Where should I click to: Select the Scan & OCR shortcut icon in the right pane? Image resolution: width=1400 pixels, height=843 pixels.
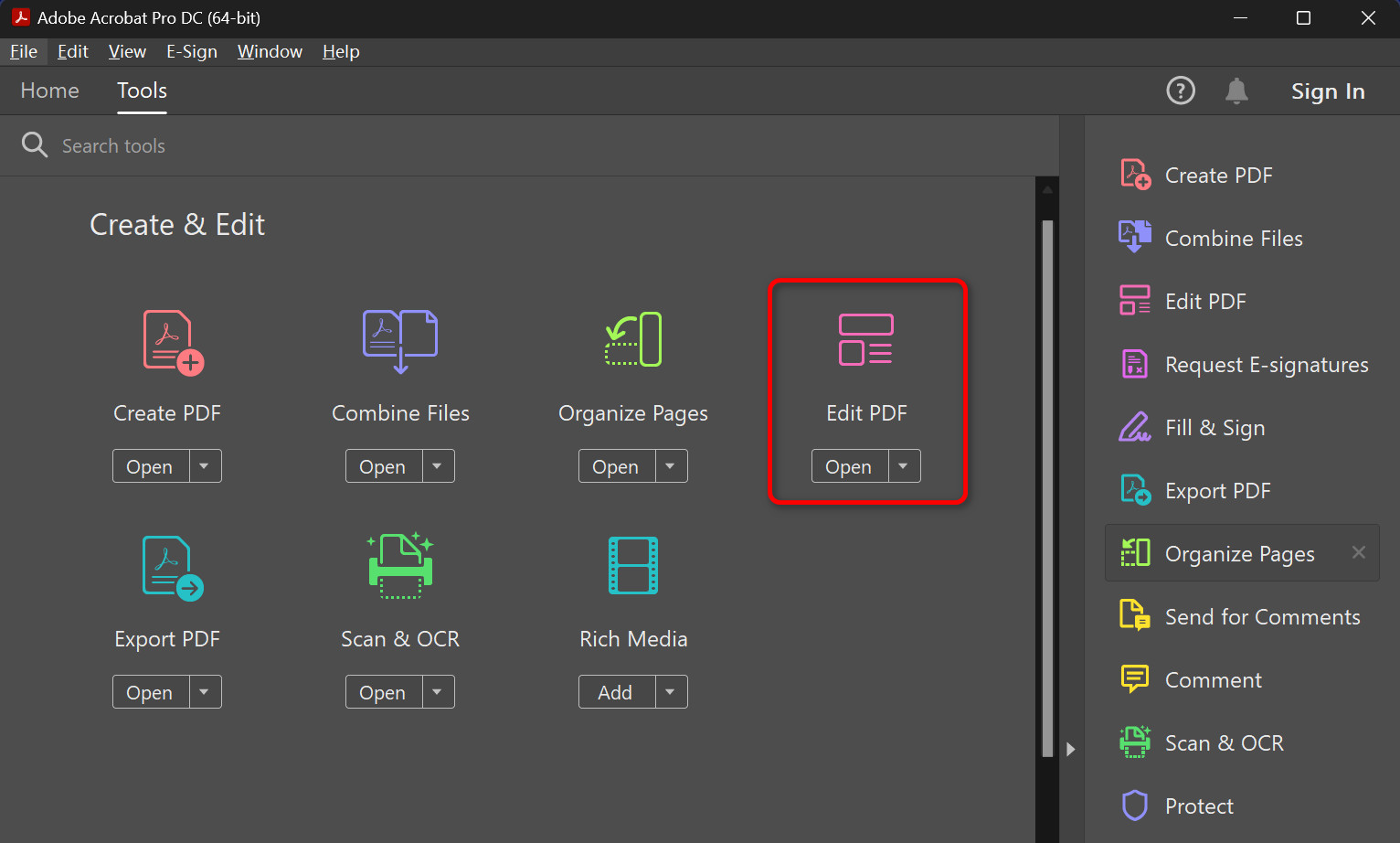click(x=1135, y=742)
